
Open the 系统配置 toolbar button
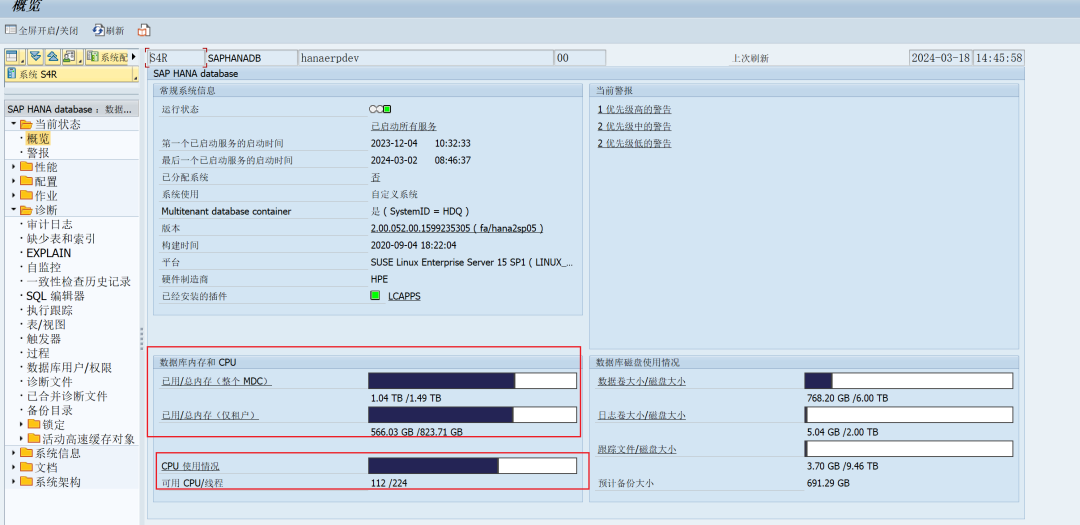tap(107, 56)
